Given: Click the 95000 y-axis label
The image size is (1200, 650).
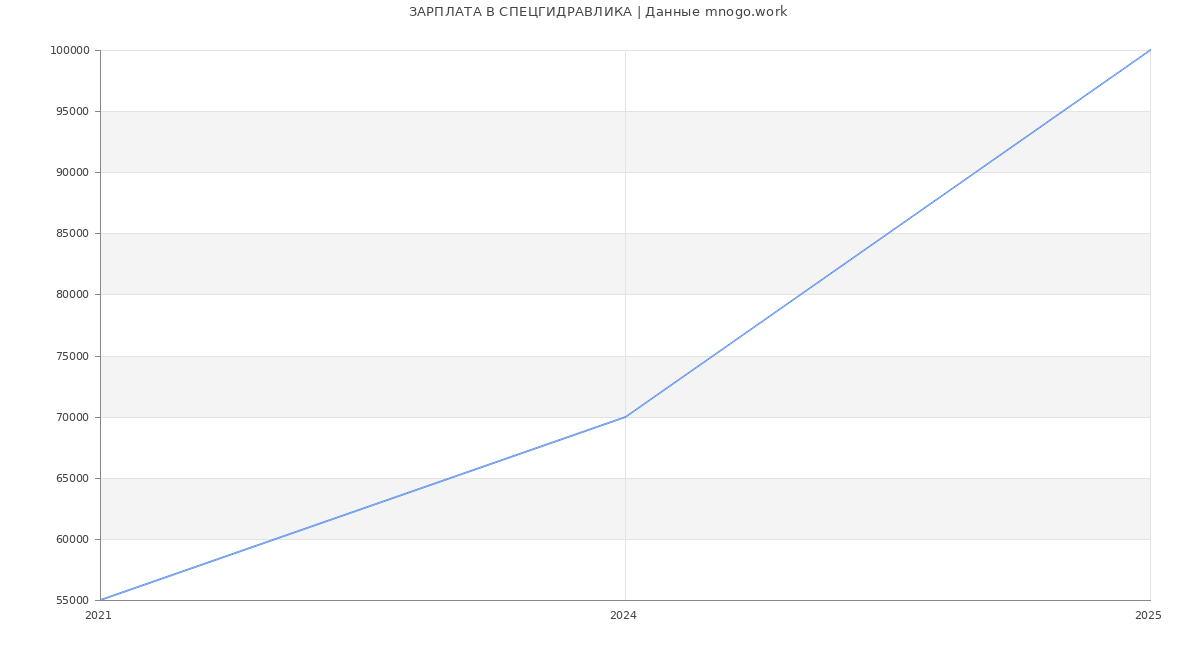Looking at the screenshot, I should [x=72, y=111].
